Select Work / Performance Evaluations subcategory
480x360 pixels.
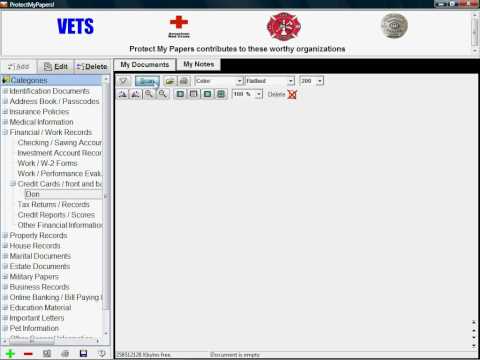click(60, 174)
